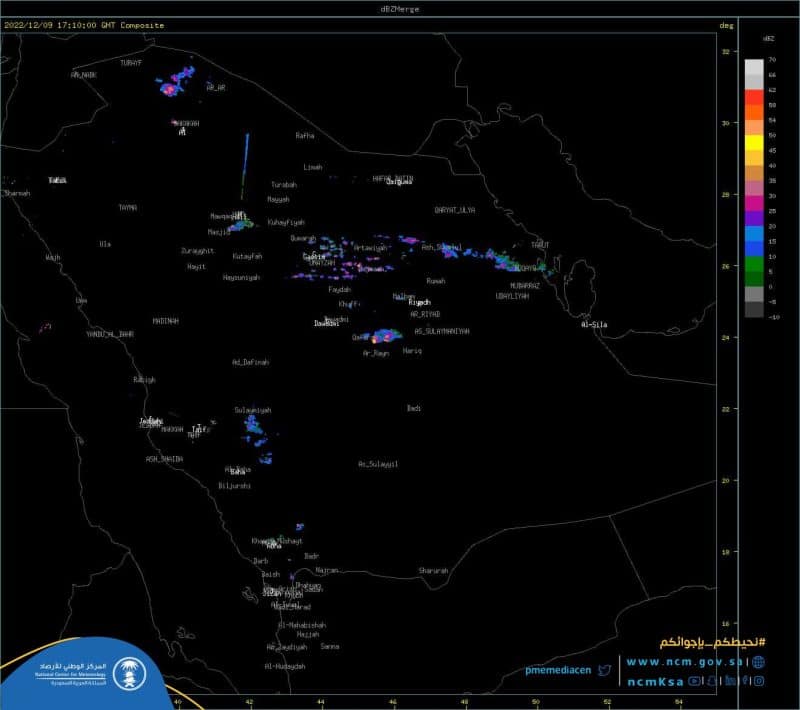Select the bright green swatch near 5 dBZ
This screenshot has width=800, height=710.
click(754, 264)
